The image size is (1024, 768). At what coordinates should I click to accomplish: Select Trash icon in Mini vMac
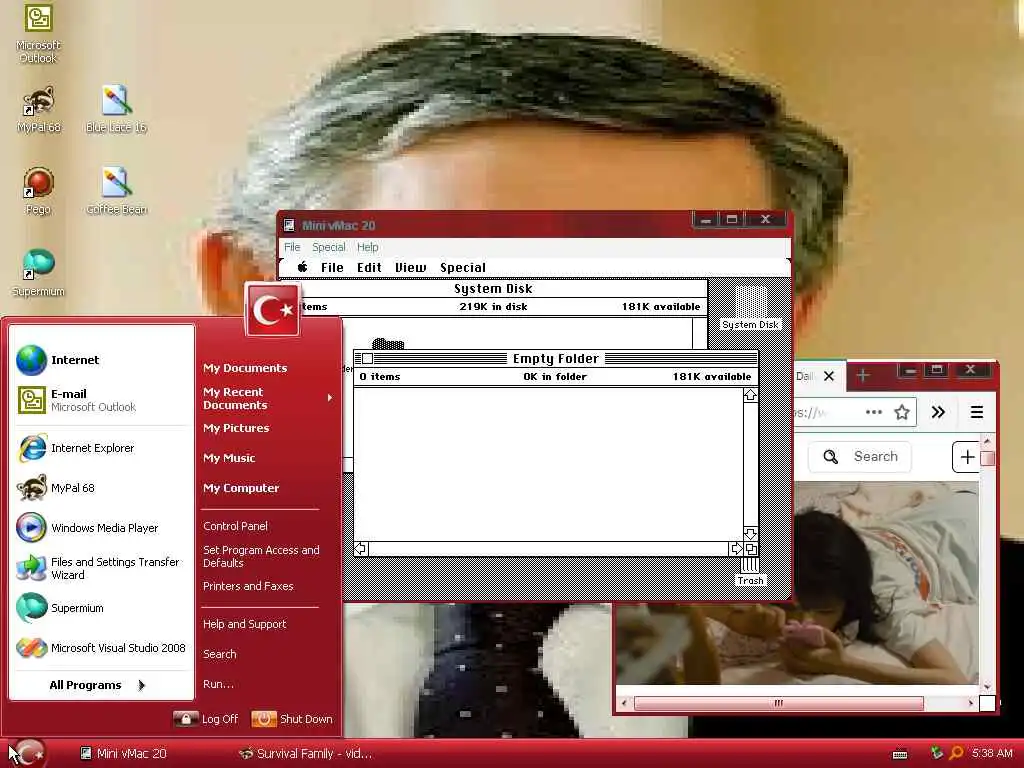coord(750,571)
